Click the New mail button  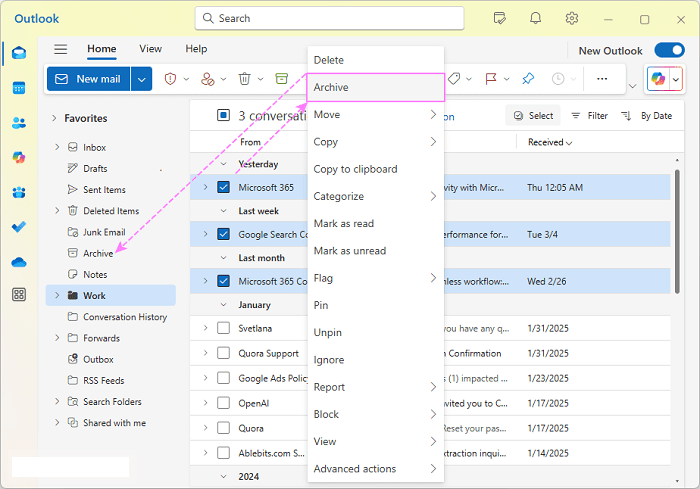pos(88,79)
